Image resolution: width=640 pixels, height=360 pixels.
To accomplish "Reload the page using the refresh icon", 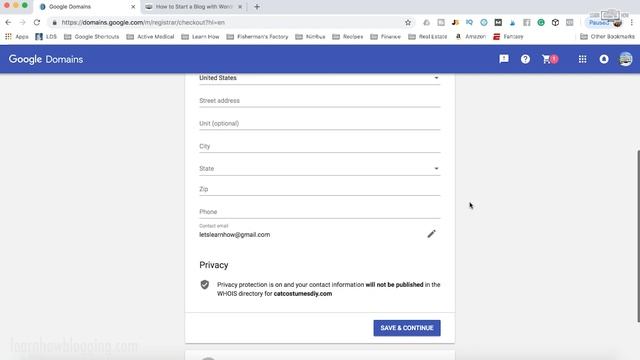I will pos(37,22).
